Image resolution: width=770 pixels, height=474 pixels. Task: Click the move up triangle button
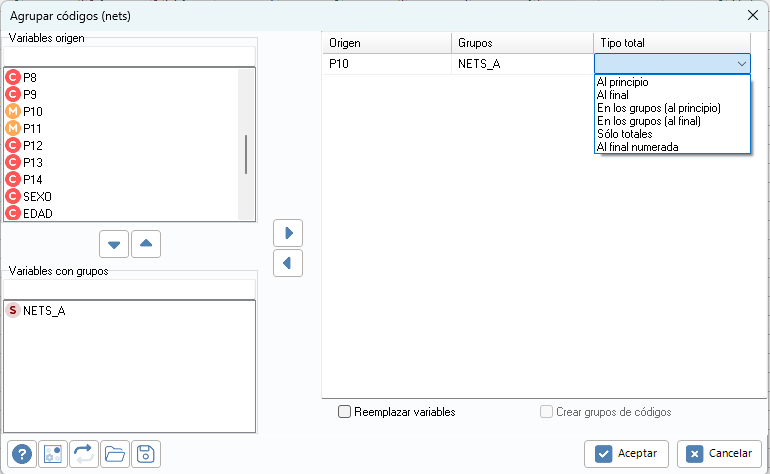(x=146, y=244)
